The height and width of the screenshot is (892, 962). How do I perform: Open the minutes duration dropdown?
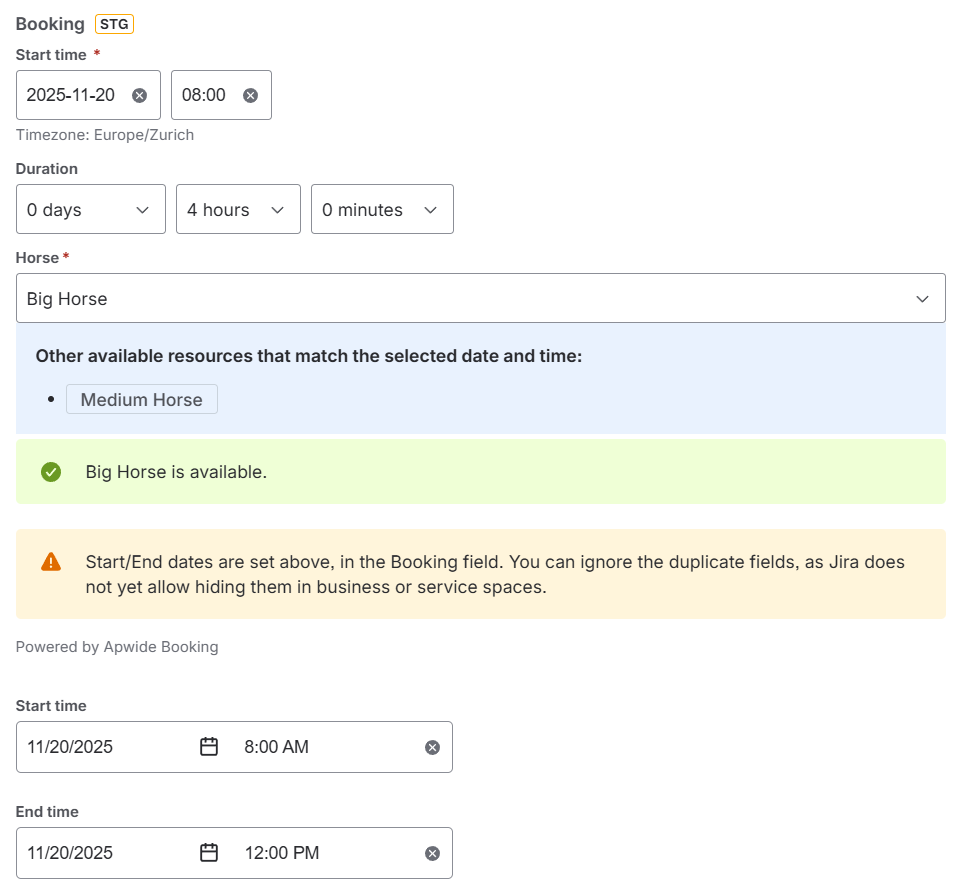[382, 210]
